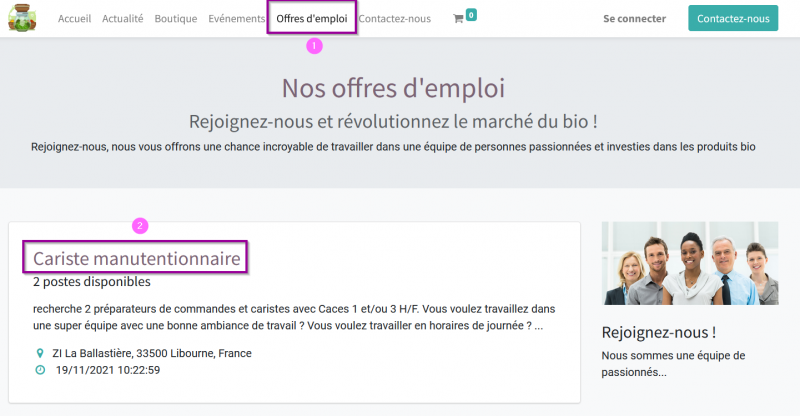800x416 pixels.
Task: Click the address 'ZI La Ballastière, 33500 Libourne, France'
Action: [x=152, y=353]
